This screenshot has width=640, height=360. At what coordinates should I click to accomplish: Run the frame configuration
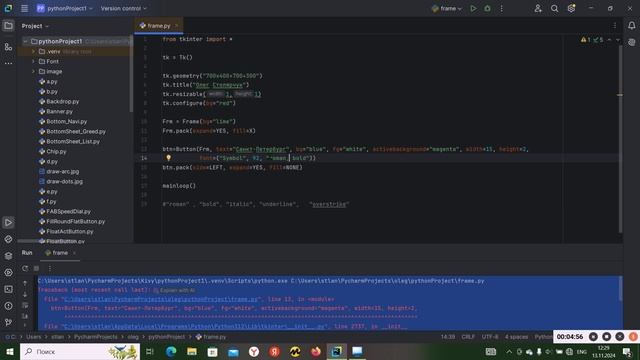[x=473, y=8]
